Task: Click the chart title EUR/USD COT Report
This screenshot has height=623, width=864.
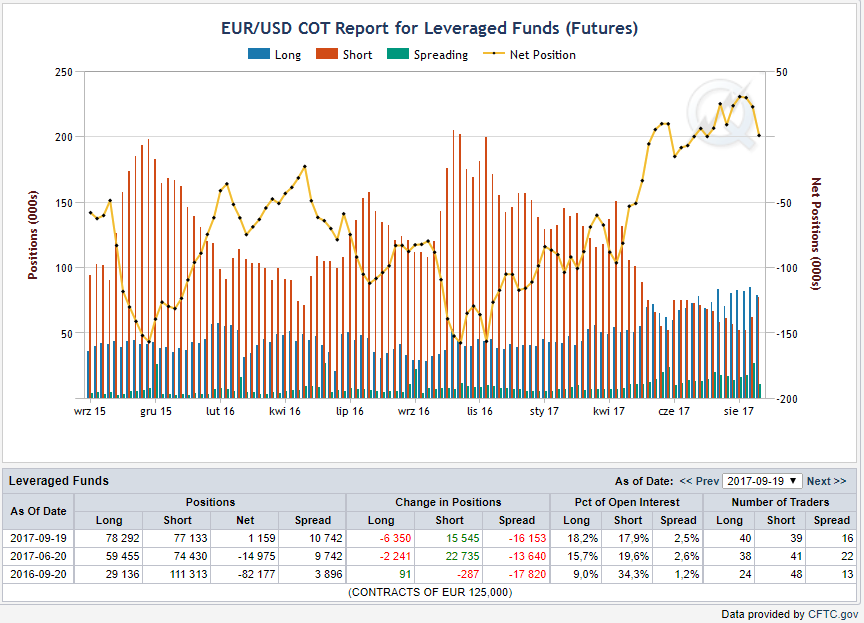Action: click(430, 28)
